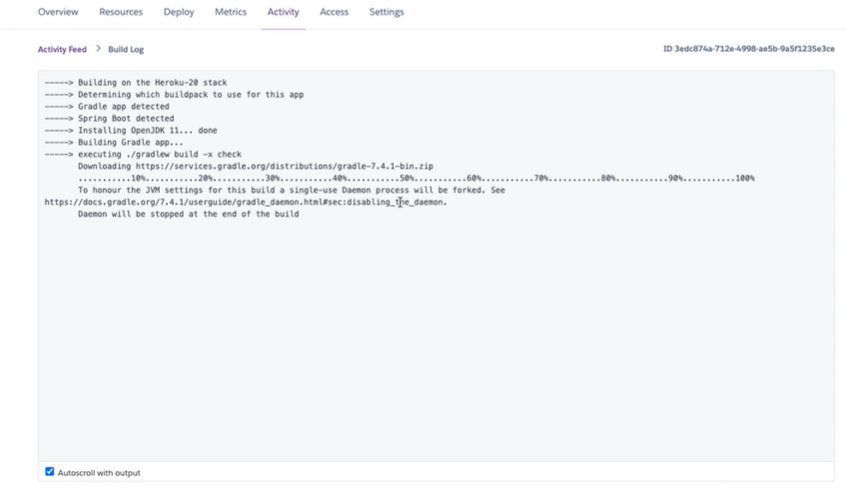Click the build ID text
Screen dimensions: 846x485
[749, 49]
